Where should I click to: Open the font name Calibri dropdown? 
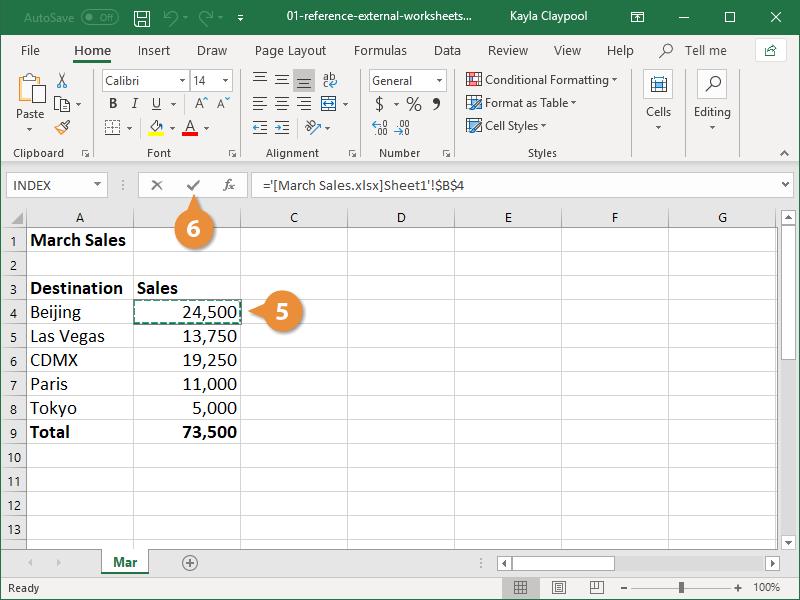click(182, 81)
